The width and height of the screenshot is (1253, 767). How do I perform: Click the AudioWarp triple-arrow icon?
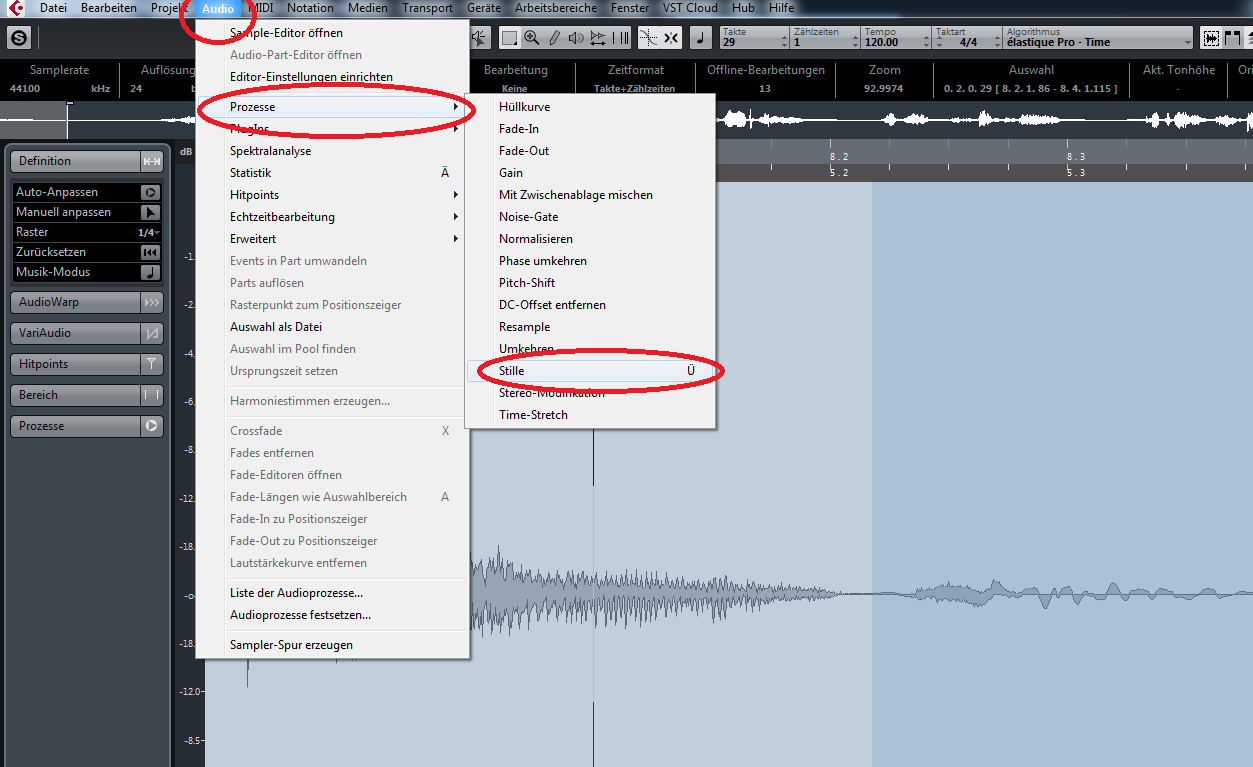click(151, 302)
